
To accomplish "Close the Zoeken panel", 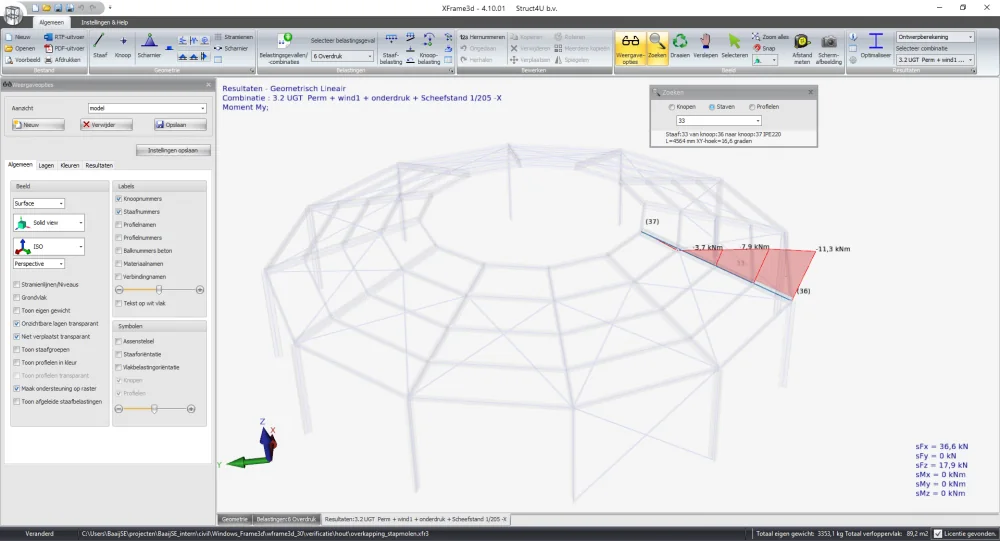I will (x=811, y=93).
